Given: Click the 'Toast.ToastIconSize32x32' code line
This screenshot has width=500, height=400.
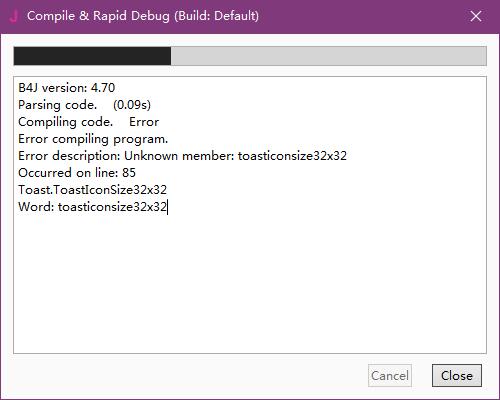Looking at the screenshot, I should 92,190.
